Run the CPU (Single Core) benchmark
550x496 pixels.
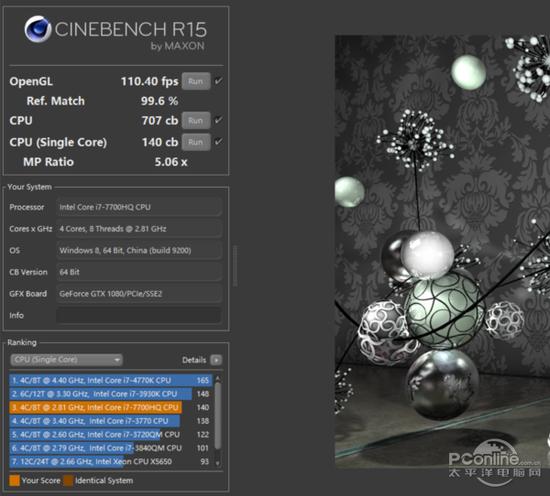[x=196, y=142]
